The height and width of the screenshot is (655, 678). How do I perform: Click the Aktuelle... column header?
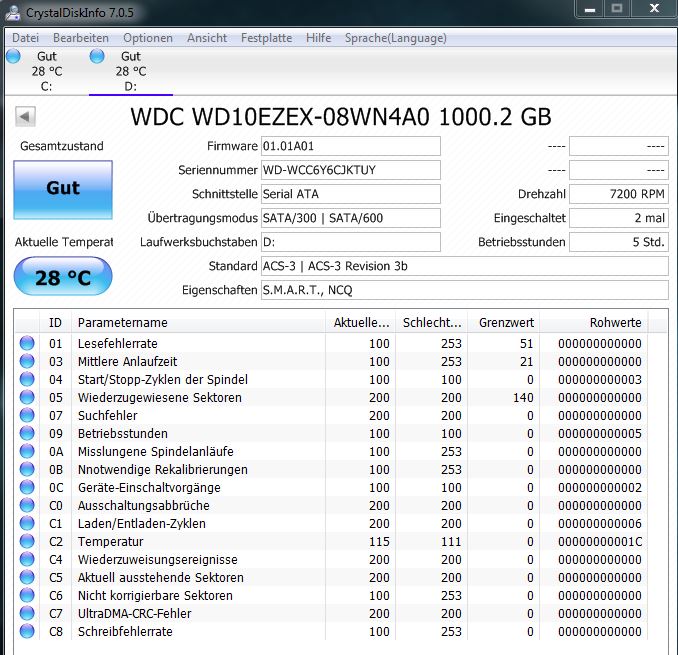tap(361, 323)
